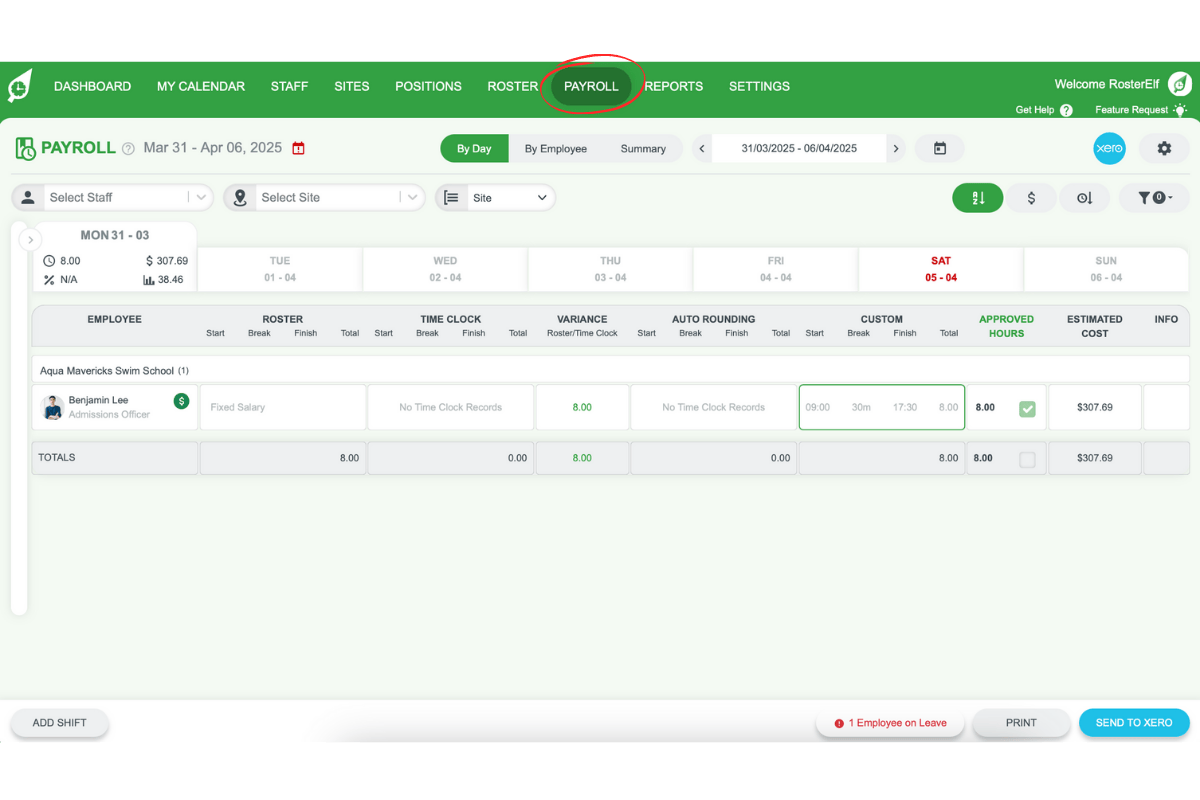
Task: Expand the filter dropdown with zero filters
Action: [x=1154, y=197]
